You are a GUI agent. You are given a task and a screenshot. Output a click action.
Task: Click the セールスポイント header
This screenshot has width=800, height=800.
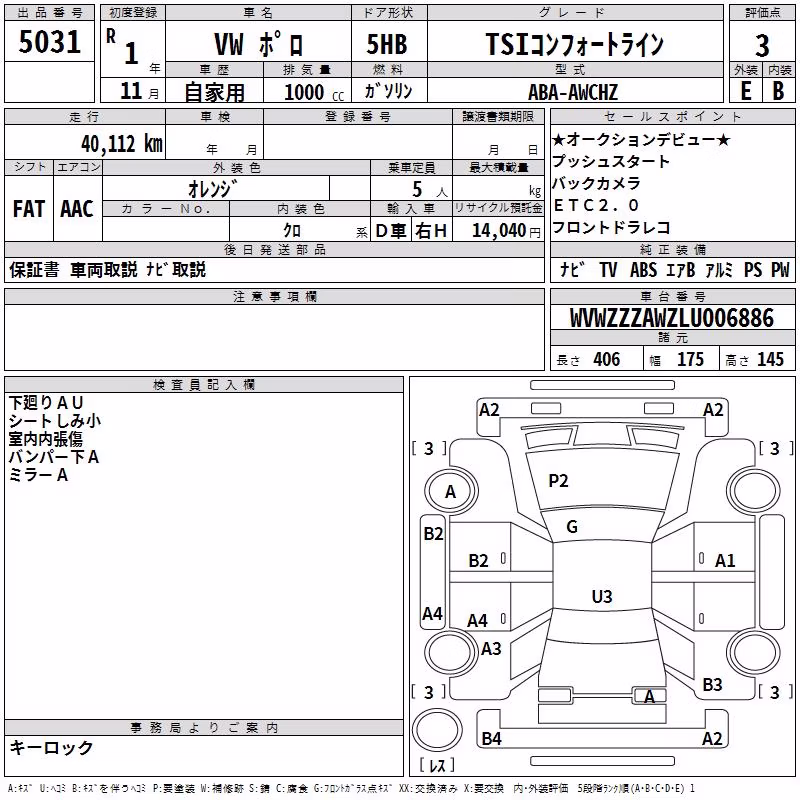tap(672, 116)
